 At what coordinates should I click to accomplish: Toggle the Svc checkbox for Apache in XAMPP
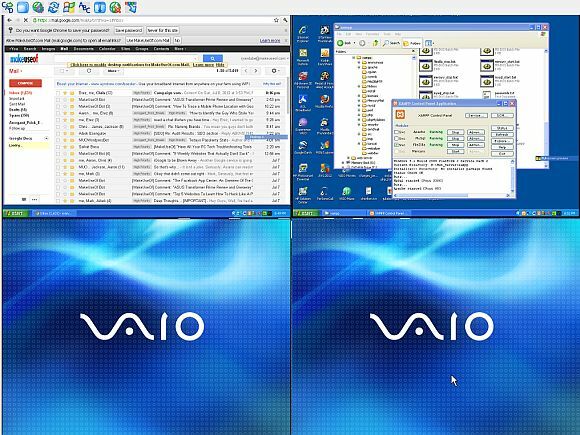(397, 132)
